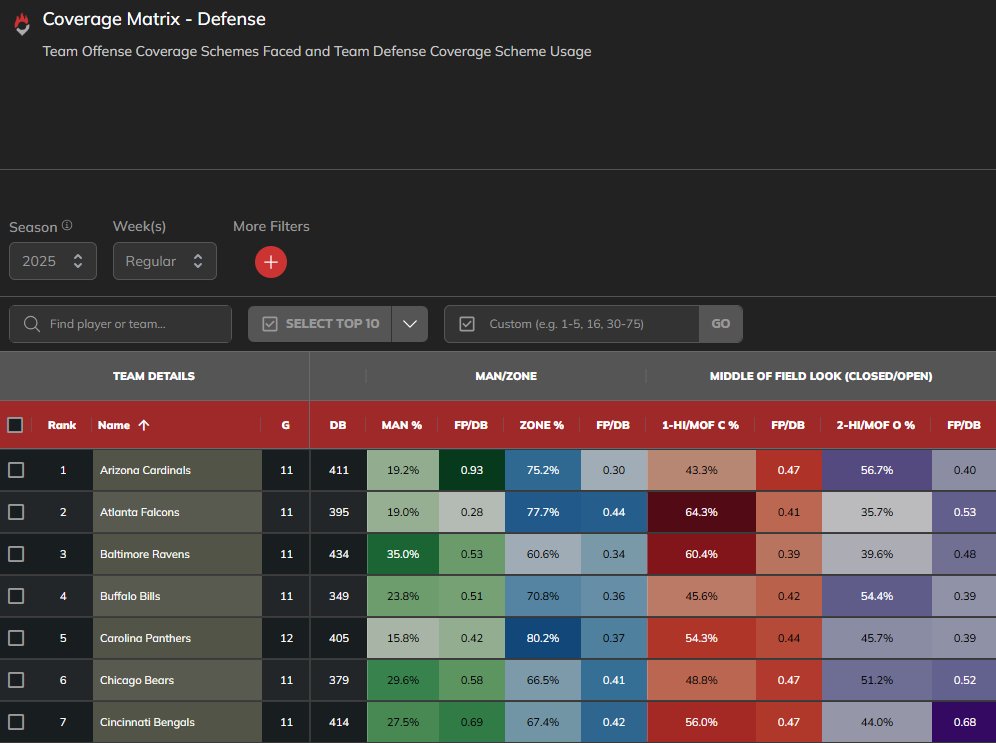Click the red plus More Filters button

271,262
